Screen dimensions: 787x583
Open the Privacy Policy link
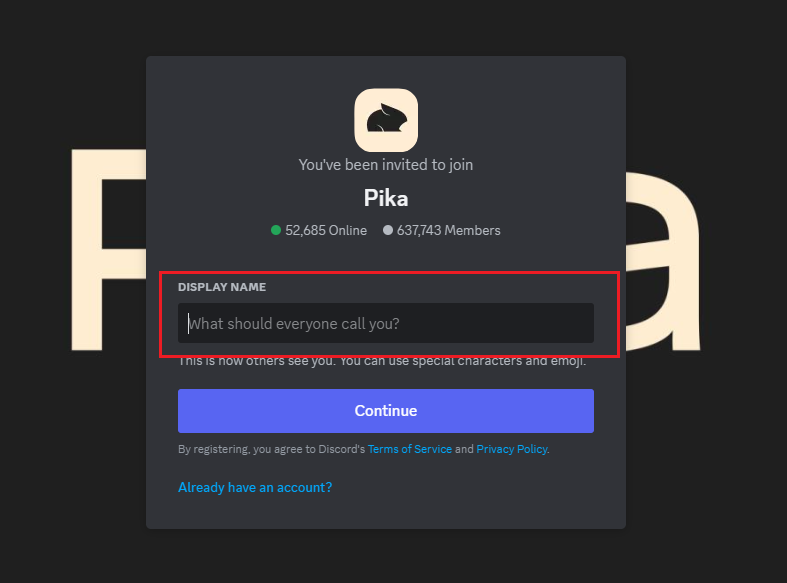point(511,449)
